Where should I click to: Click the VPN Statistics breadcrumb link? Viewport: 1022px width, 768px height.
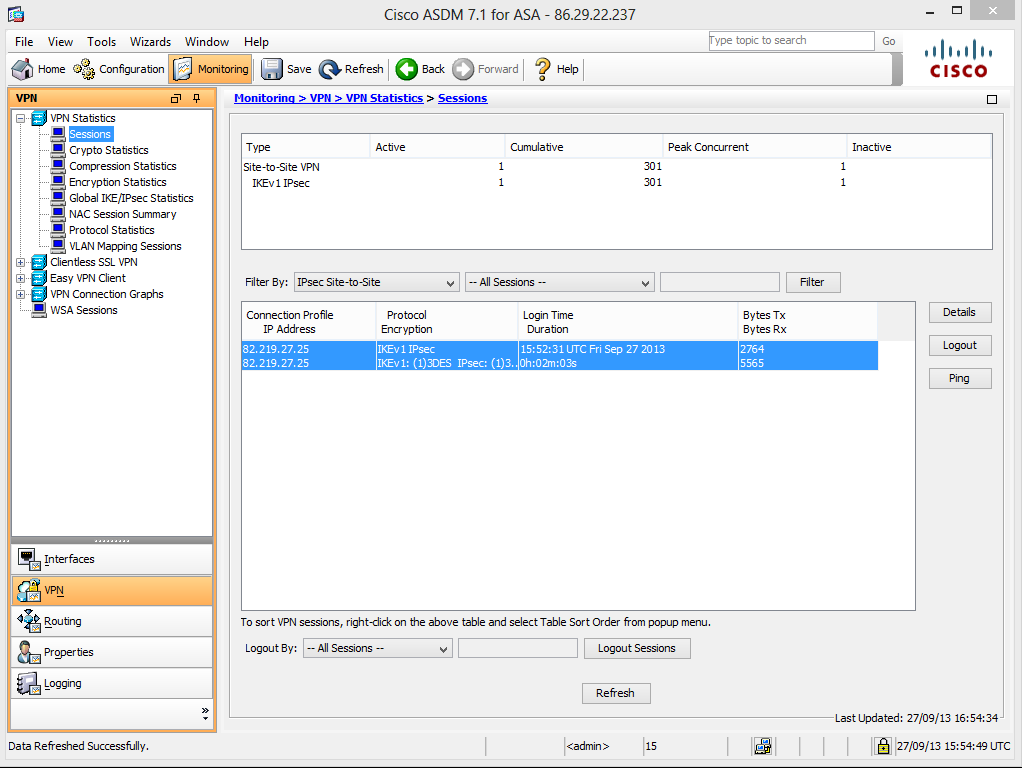click(x=384, y=98)
